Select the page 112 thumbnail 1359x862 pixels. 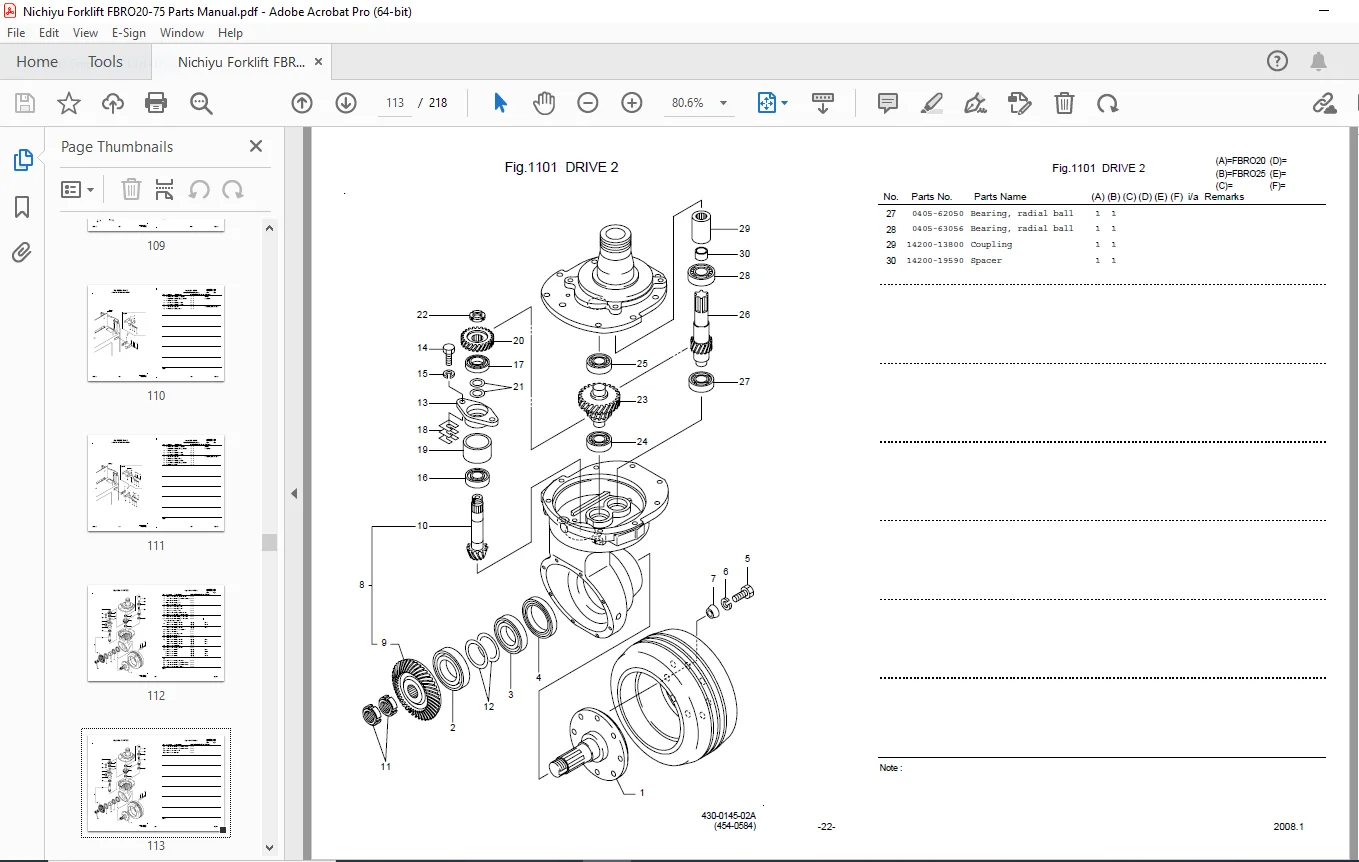click(x=156, y=633)
